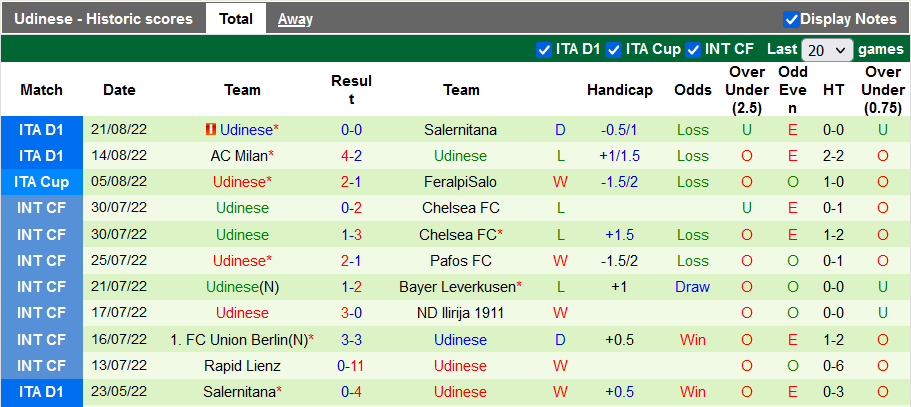Click the FeralpiSalo team name
The image size is (911, 407).
click(x=460, y=182)
